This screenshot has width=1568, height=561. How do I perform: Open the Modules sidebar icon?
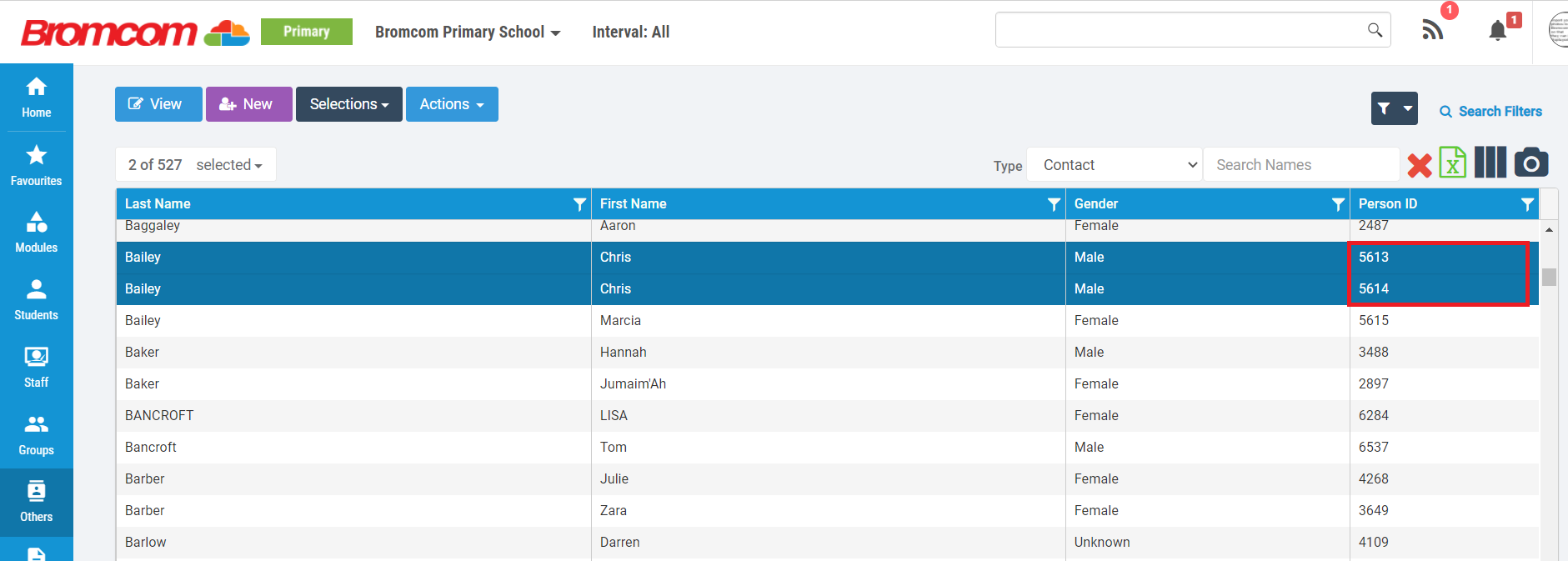pos(36,232)
